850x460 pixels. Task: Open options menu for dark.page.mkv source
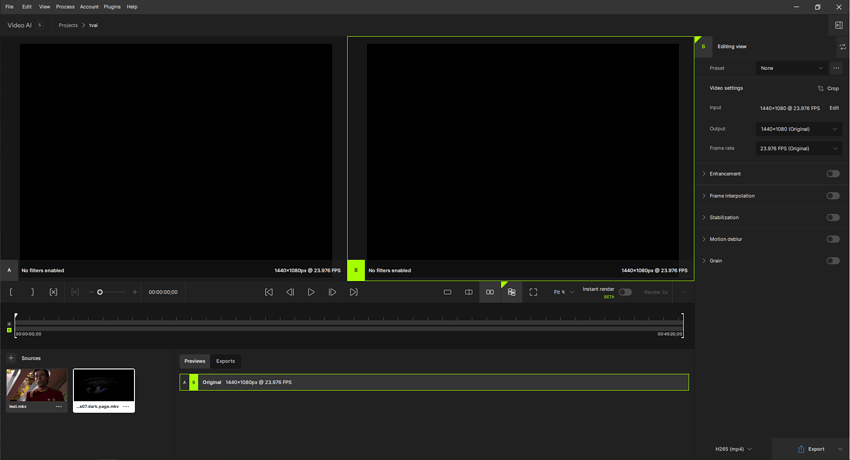click(126, 406)
